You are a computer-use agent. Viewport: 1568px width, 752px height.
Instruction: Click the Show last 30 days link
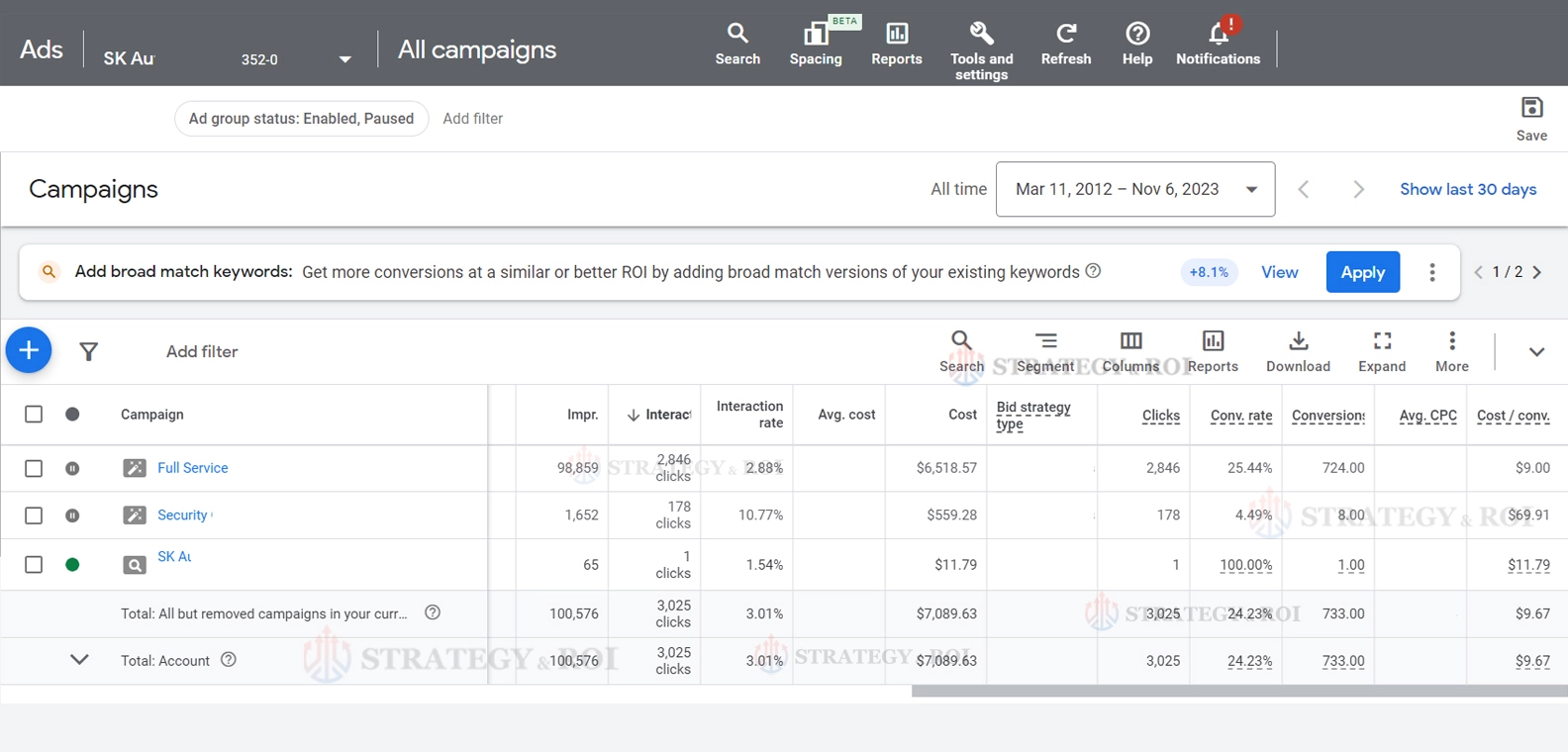click(1467, 189)
